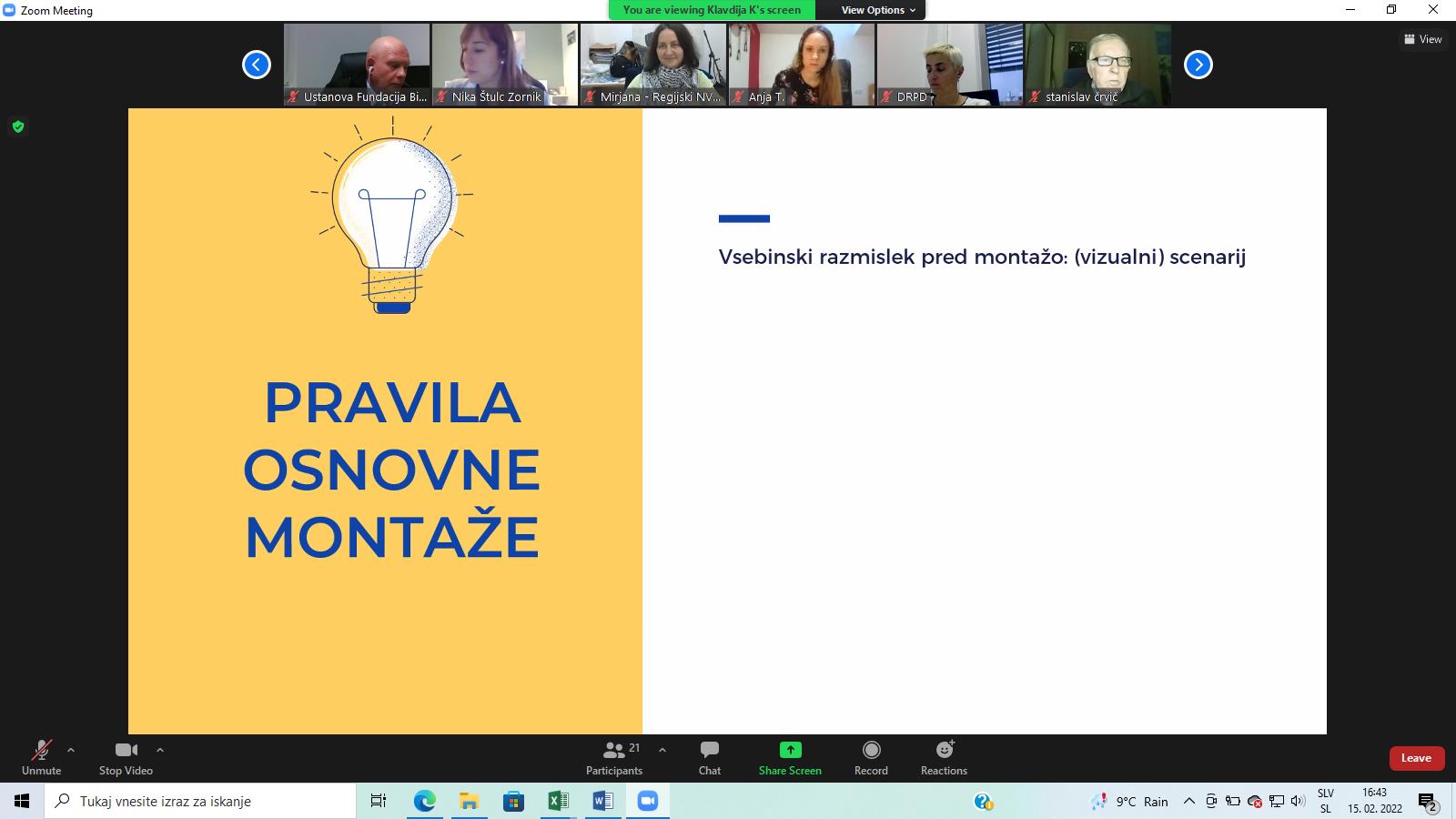Open the Participants list
1456x819 pixels.
coord(614,757)
